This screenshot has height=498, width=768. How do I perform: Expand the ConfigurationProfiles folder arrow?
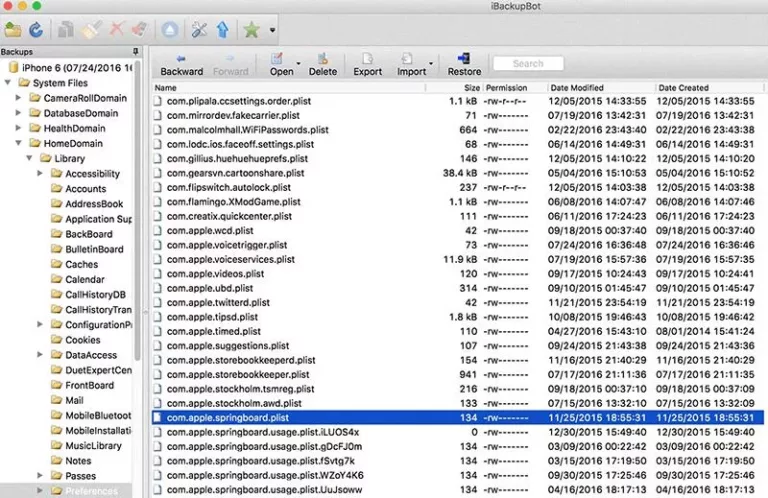[40, 325]
